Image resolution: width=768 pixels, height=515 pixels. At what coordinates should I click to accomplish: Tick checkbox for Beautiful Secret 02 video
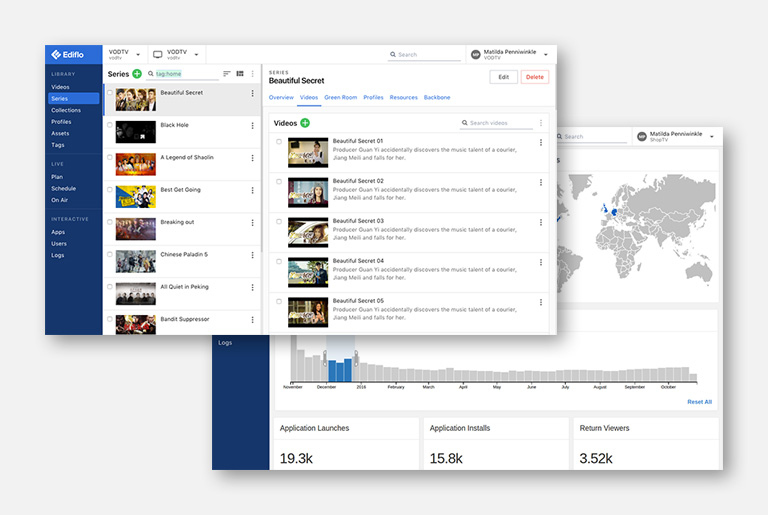[x=279, y=181]
